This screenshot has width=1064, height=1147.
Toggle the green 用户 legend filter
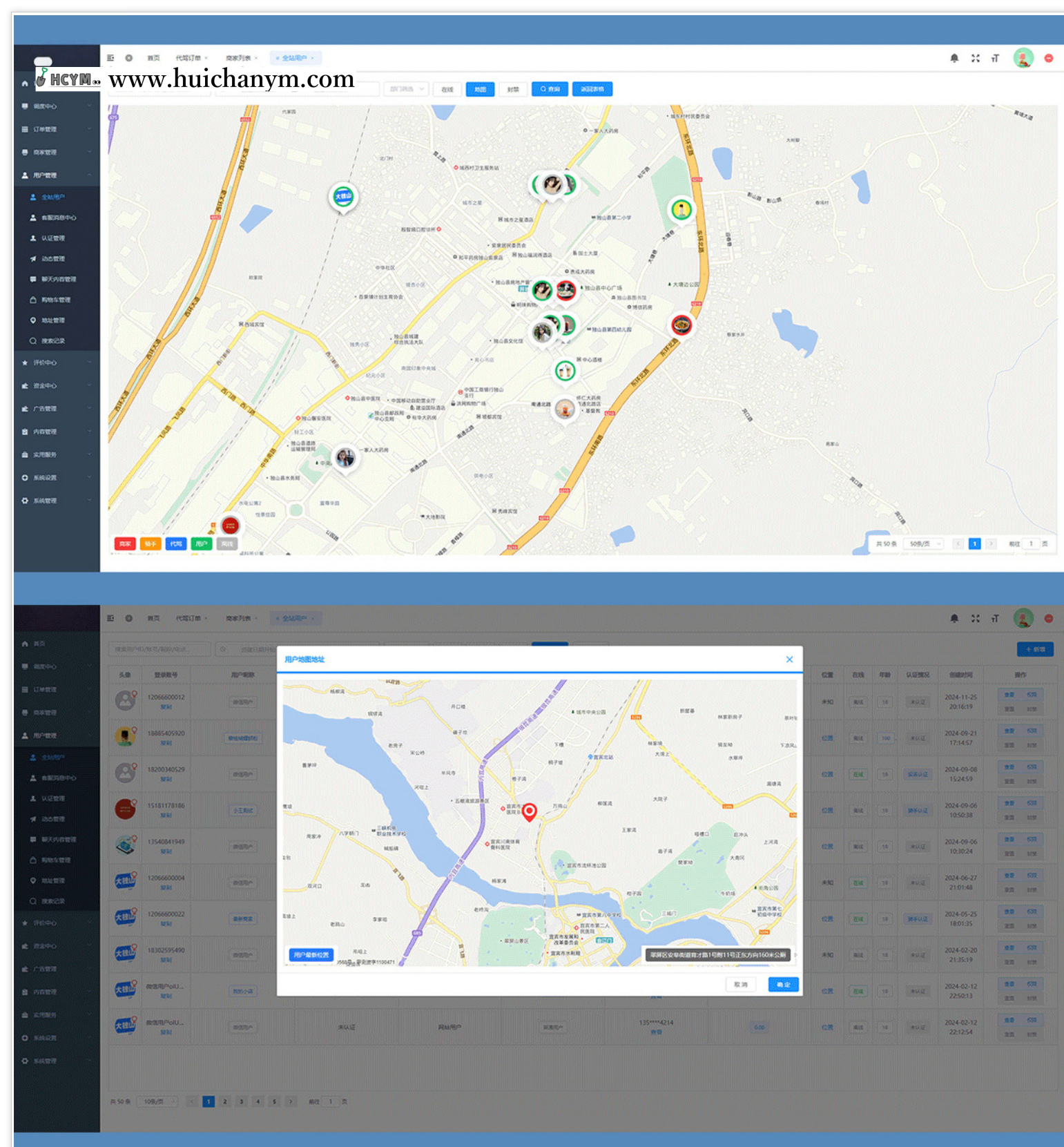tap(202, 544)
